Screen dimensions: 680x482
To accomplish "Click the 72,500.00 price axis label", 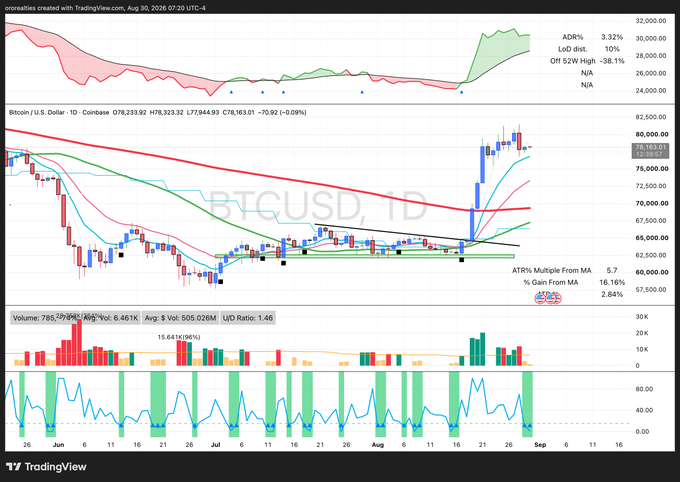I will [x=651, y=186].
